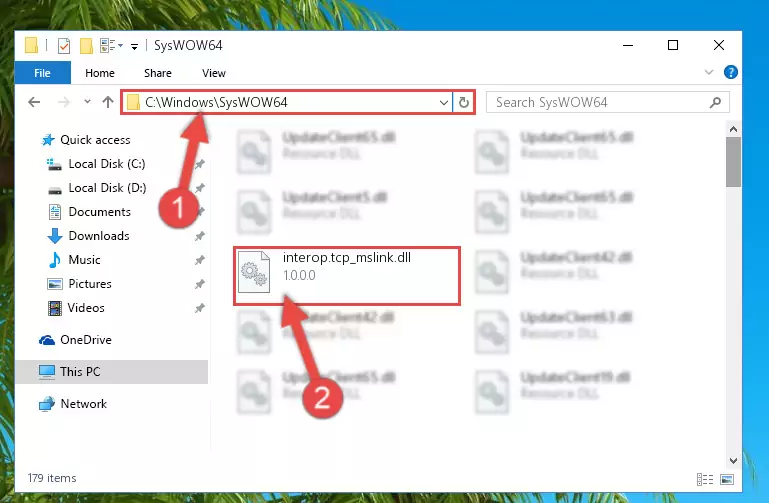Screen dimensions: 769x503
Task: Close the SysWOW64 window
Action: [718, 45]
